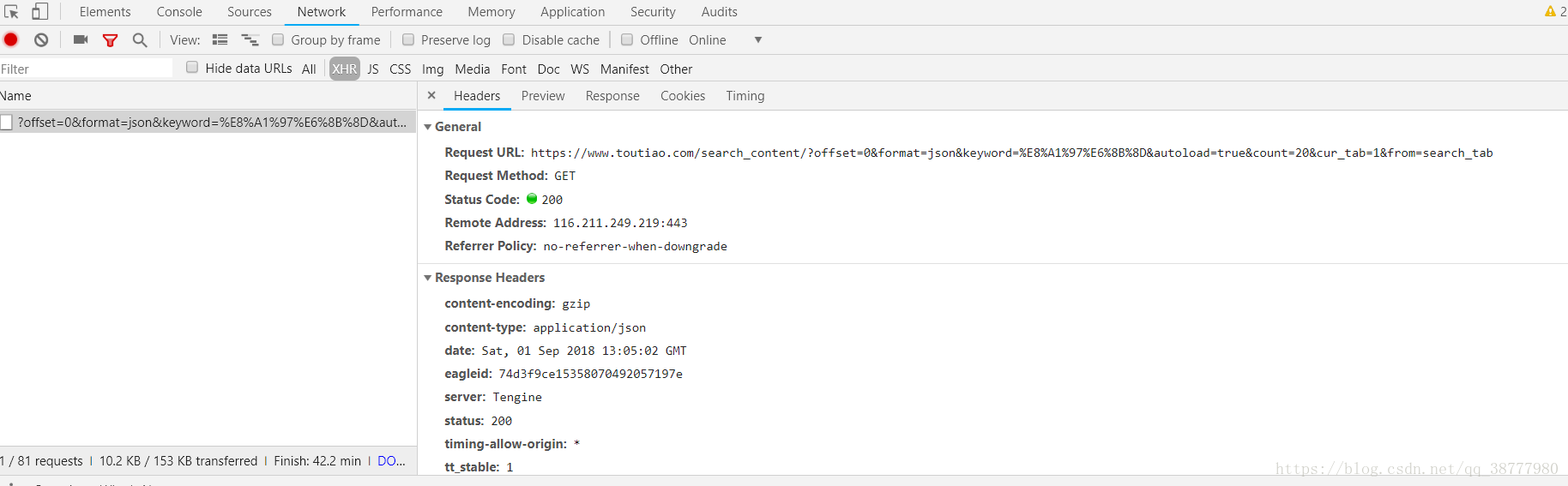Click the Referrer Policy value no-referrer-when-downgrade
The image size is (1568, 486).
636,247
